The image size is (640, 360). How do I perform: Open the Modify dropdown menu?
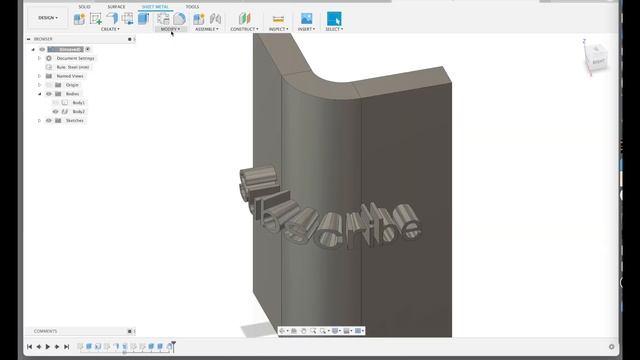(x=170, y=29)
